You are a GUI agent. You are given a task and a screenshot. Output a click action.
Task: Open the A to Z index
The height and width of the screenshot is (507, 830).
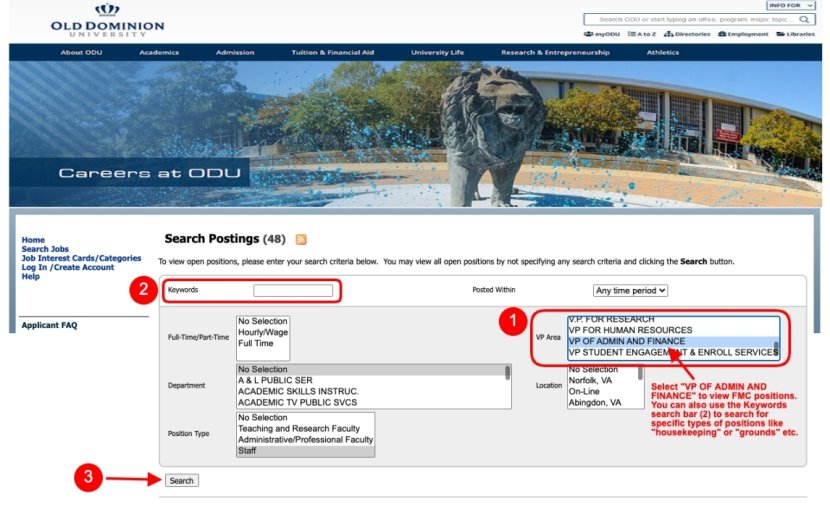click(x=646, y=34)
